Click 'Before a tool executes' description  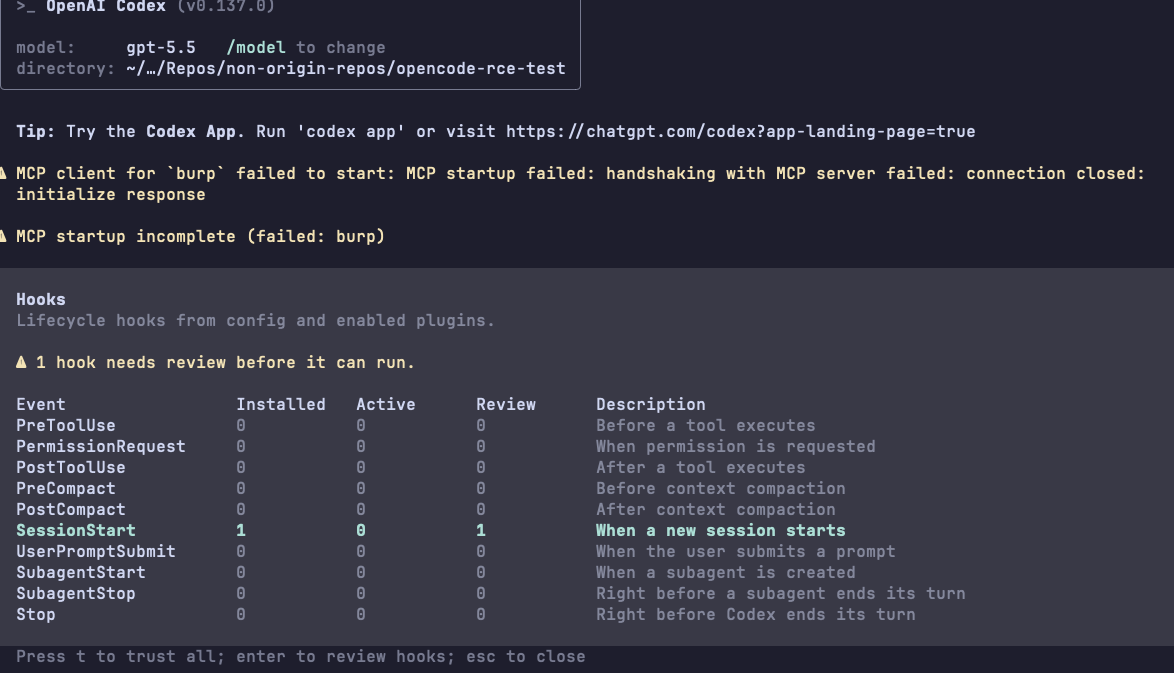click(705, 425)
